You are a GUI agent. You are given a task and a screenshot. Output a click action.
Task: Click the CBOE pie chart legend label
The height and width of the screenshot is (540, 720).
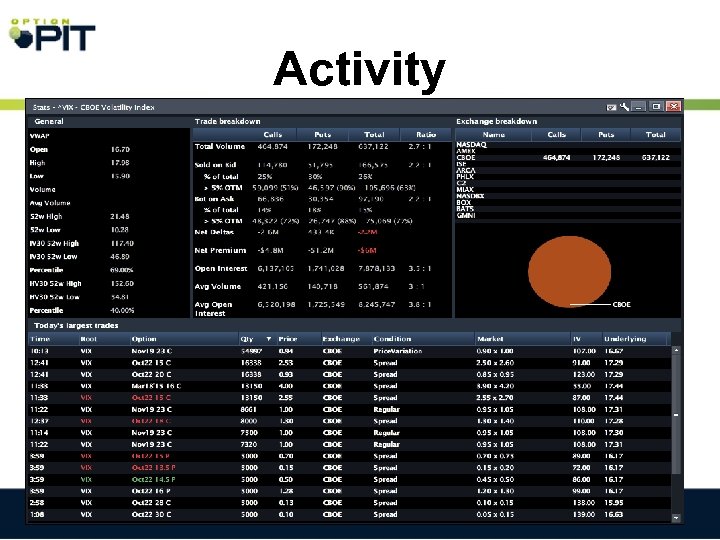[x=621, y=304]
